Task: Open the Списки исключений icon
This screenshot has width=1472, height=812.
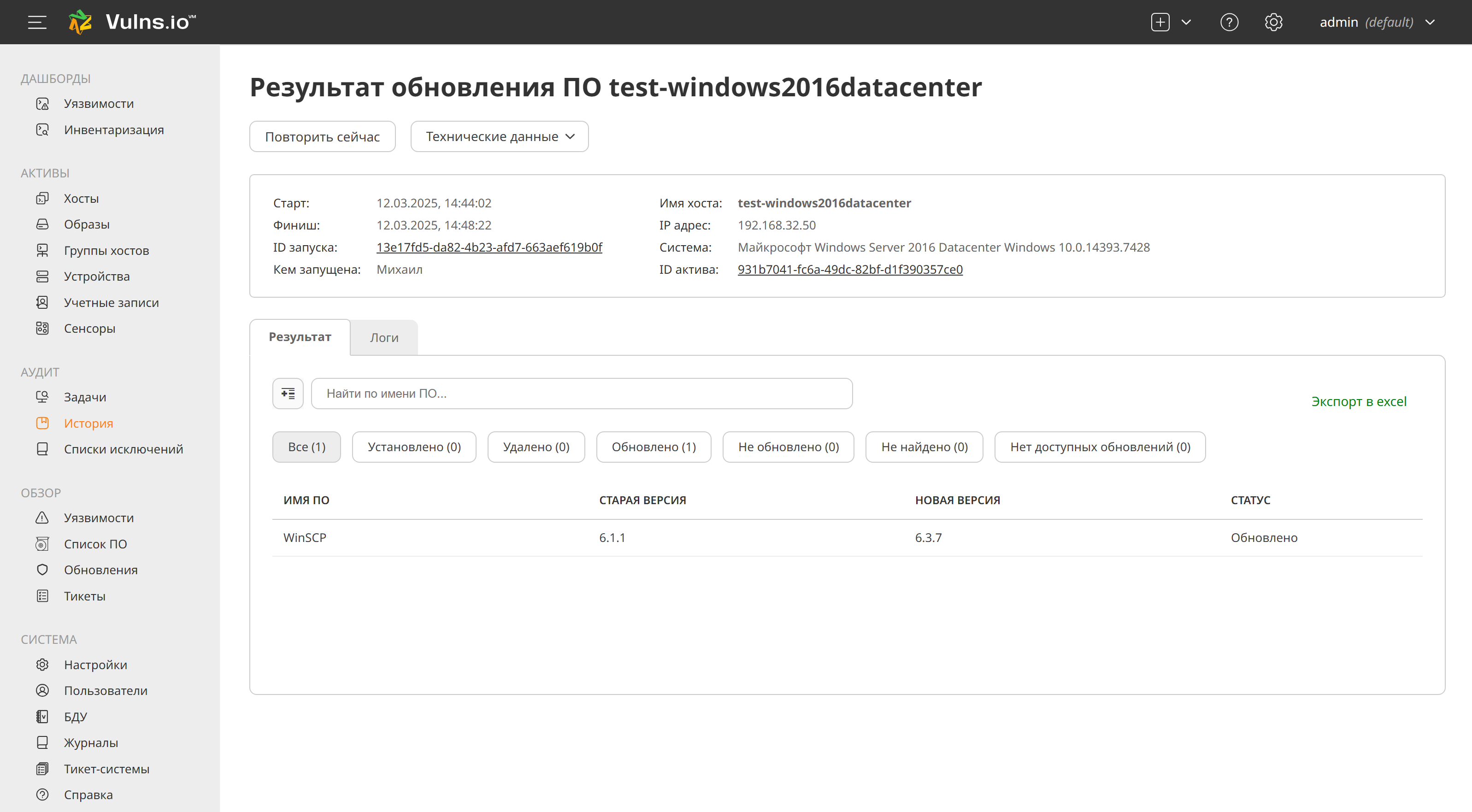Action: pos(42,449)
